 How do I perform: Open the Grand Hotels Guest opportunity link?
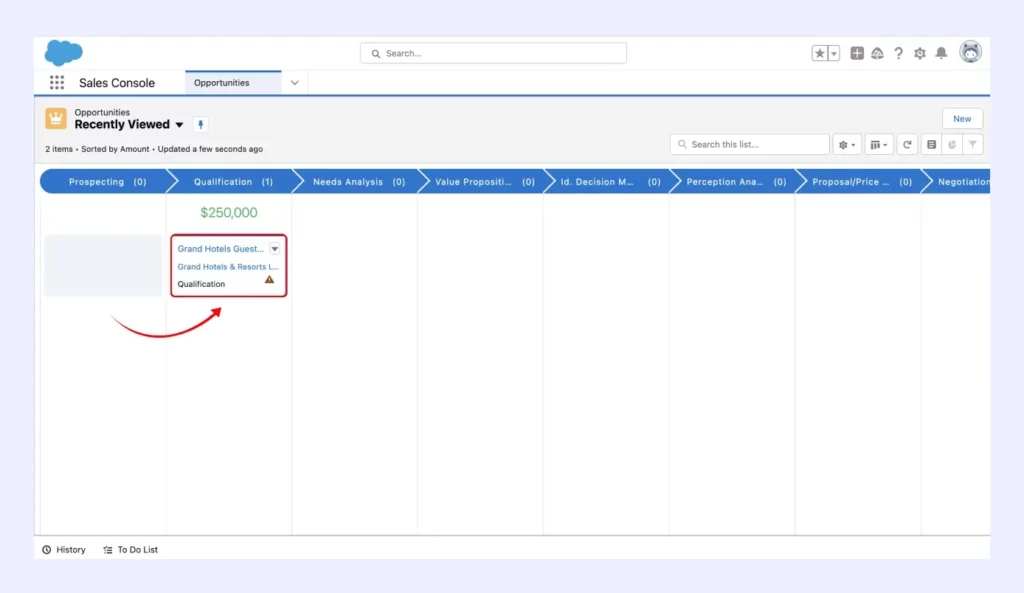click(x=221, y=249)
